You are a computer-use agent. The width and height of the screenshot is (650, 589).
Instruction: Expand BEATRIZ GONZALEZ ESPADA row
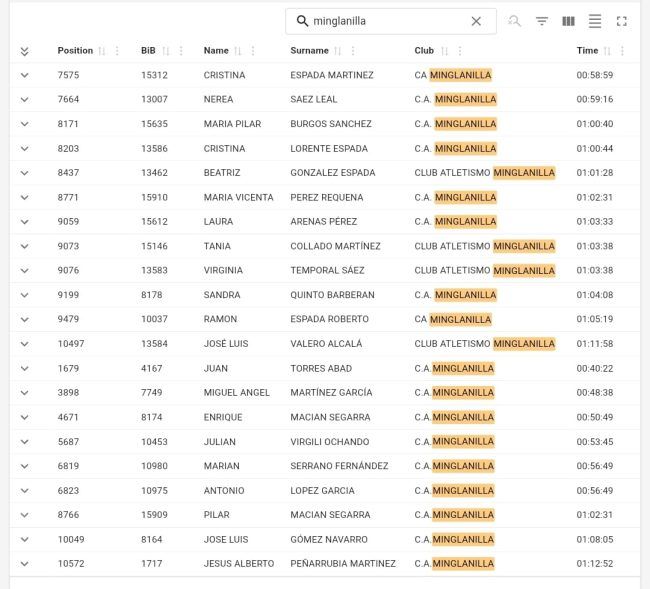click(x=24, y=173)
